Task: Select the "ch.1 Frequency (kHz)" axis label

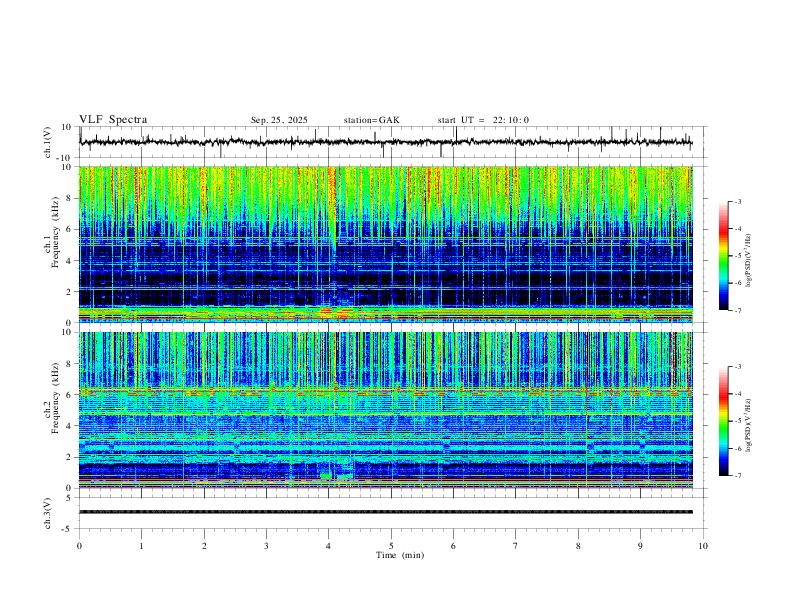Action: [x=51, y=232]
